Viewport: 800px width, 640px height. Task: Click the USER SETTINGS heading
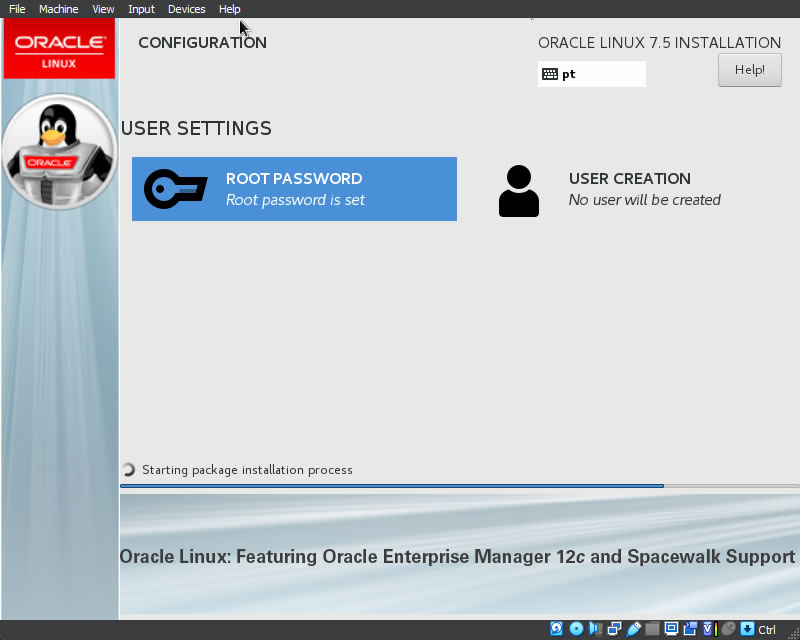click(196, 129)
